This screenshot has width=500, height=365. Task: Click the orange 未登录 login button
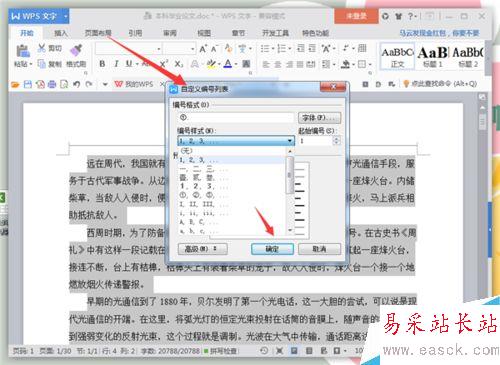tap(356, 16)
